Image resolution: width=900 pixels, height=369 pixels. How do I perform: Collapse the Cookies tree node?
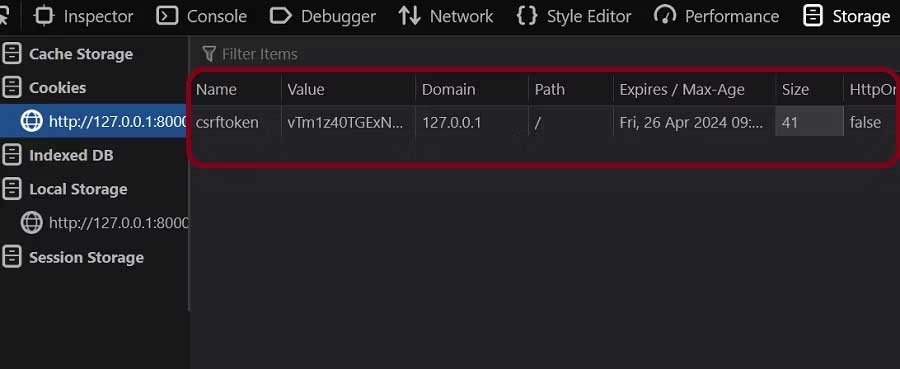[44, 88]
